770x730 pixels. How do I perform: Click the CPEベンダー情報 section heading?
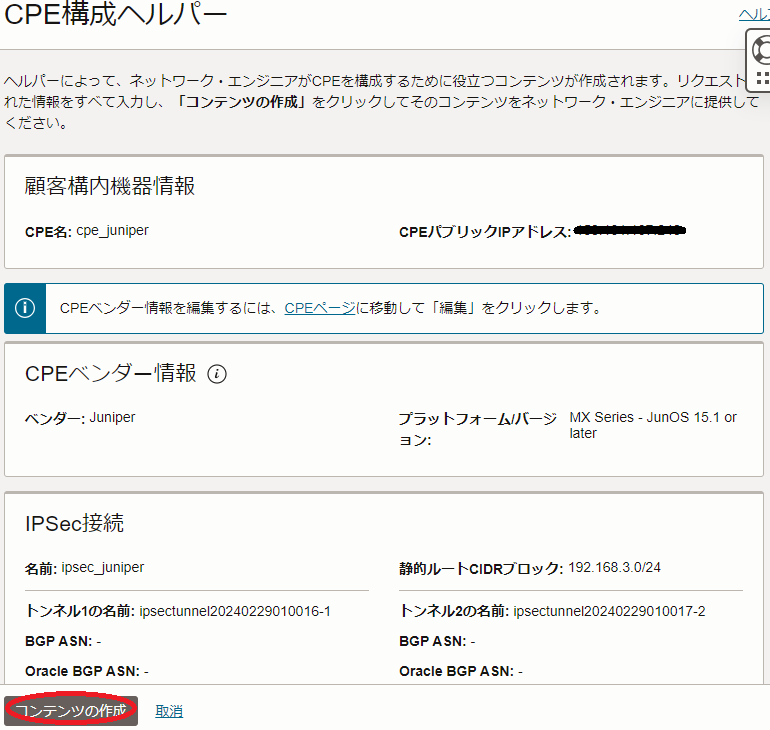(110, 374)
